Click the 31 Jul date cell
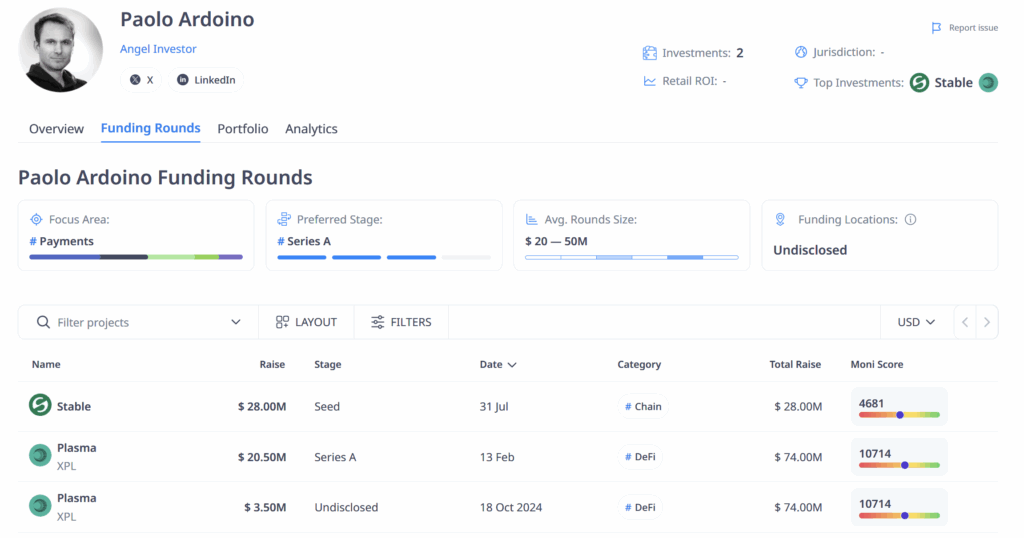This screenshot has height=538, width=1024. (494, 407)
